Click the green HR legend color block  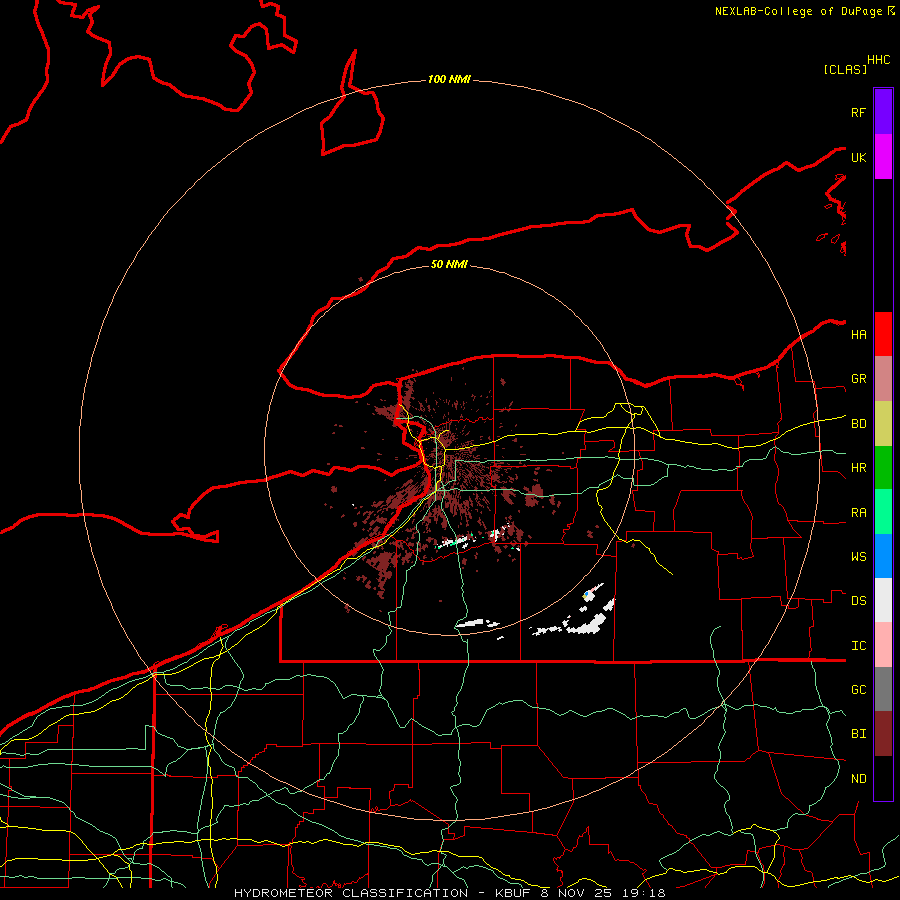point(883,468)
